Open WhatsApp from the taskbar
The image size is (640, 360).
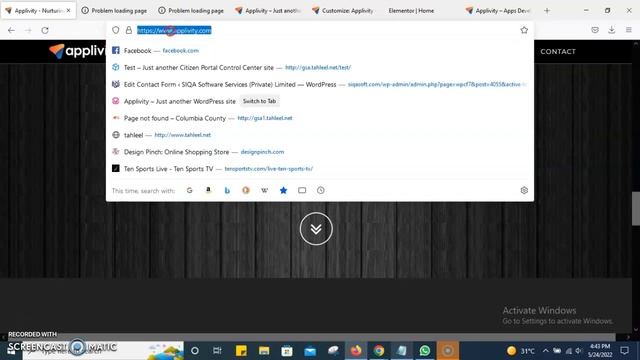click(x=424, y=350)
